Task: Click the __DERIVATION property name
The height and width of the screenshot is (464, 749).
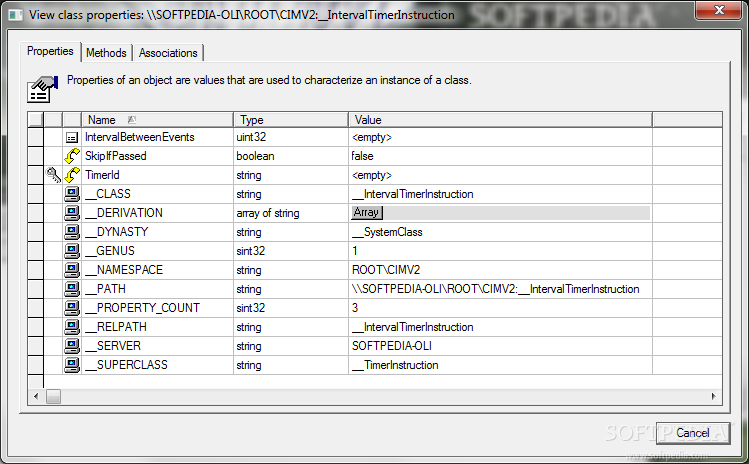Action: (x=124, y=213)
